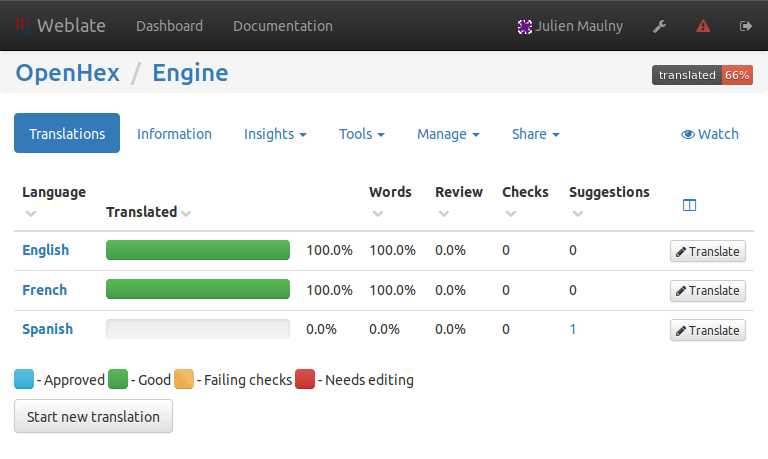Screen dimensions: 768x459
Task: Open the English translation
Action: coord(46,250)
